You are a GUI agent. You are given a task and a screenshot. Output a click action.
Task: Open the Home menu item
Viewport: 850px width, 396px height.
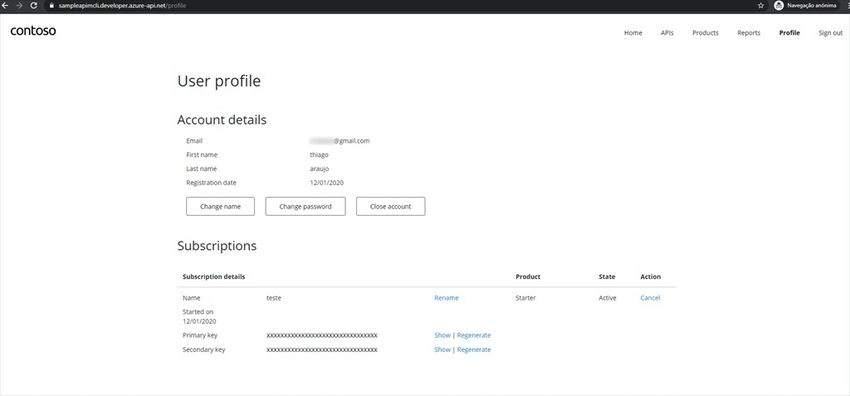[633, 33]
